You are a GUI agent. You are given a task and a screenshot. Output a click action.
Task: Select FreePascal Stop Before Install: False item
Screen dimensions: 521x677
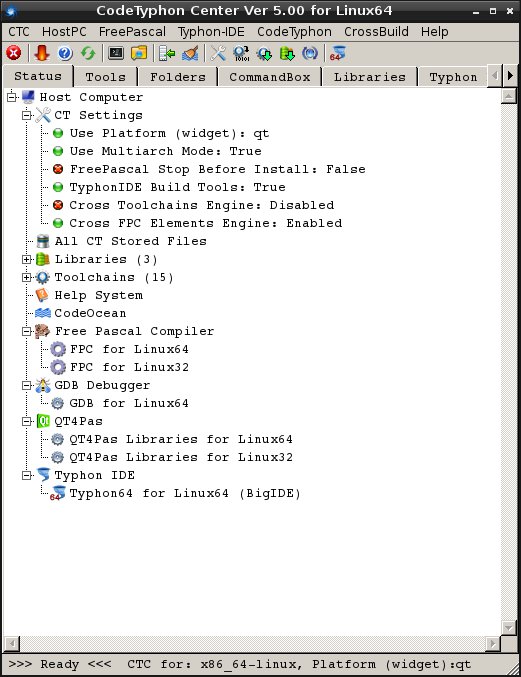pyautogui.click(x=218, y=169)
